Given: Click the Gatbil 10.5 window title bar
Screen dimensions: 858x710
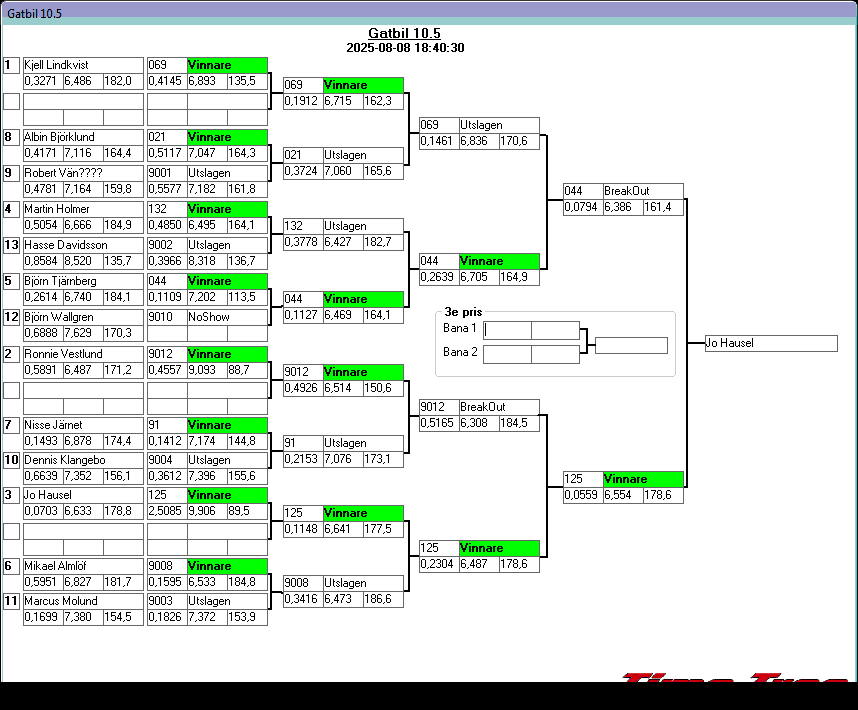Looking at the screenshot, I should click(428, 11).
